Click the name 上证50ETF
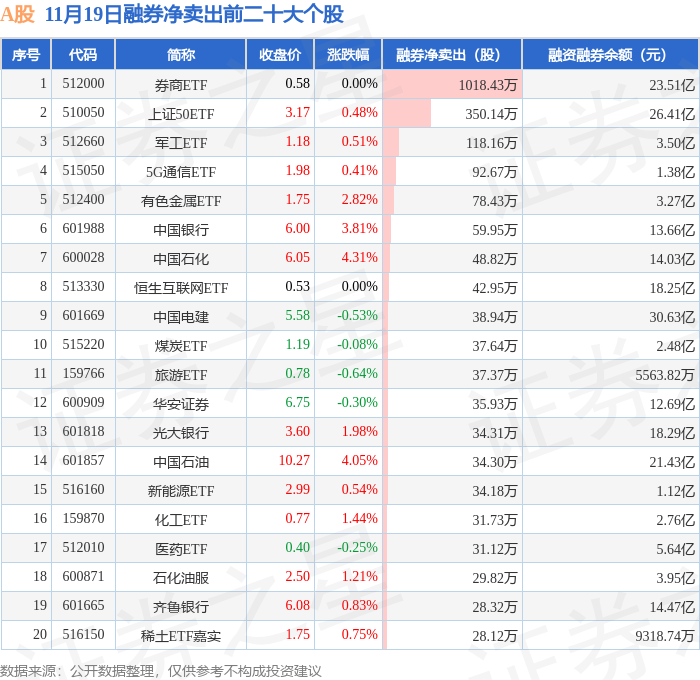700x680 pixels. [181, 114]
